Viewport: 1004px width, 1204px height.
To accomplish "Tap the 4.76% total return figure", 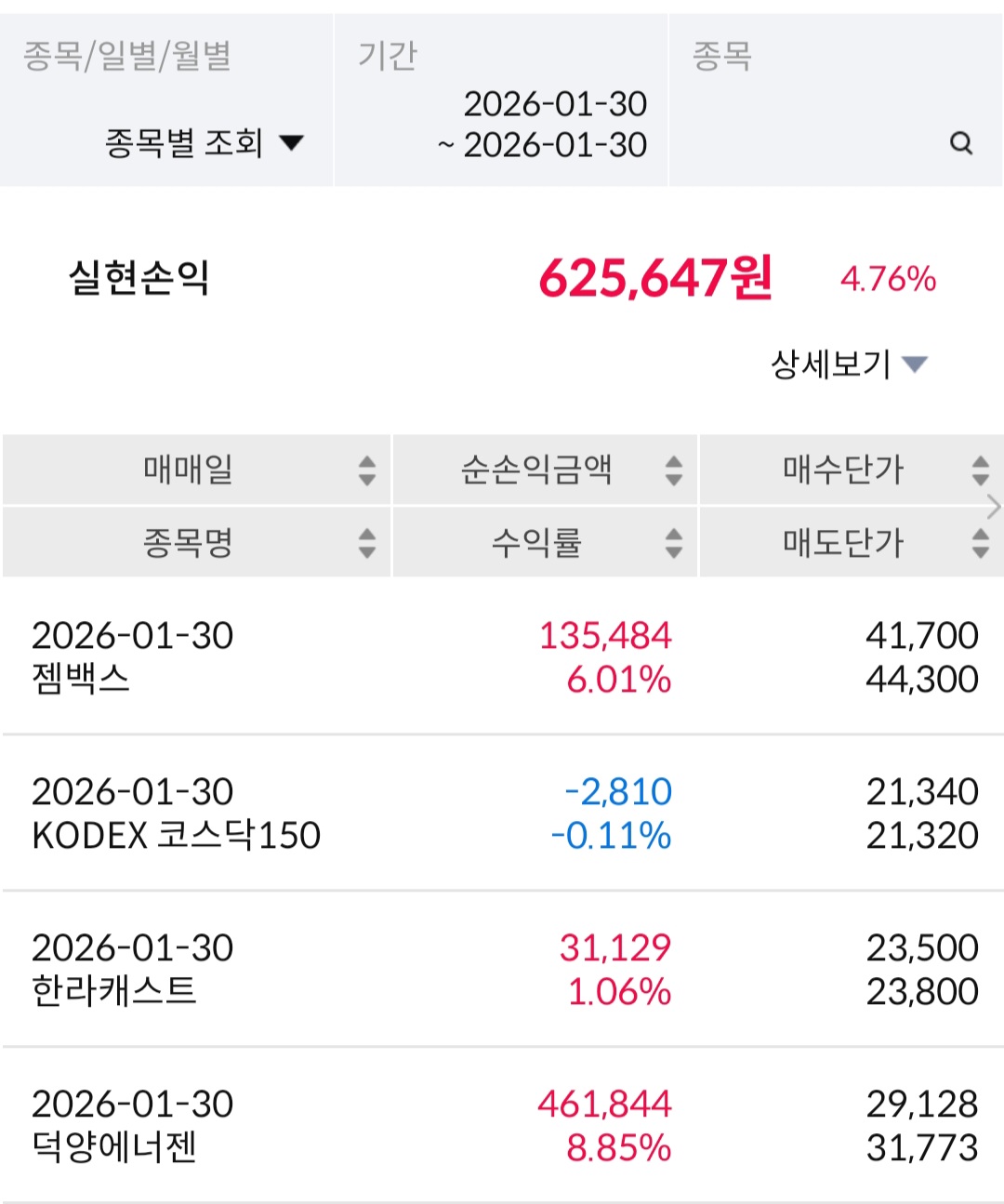I will (x=888, y=279).
